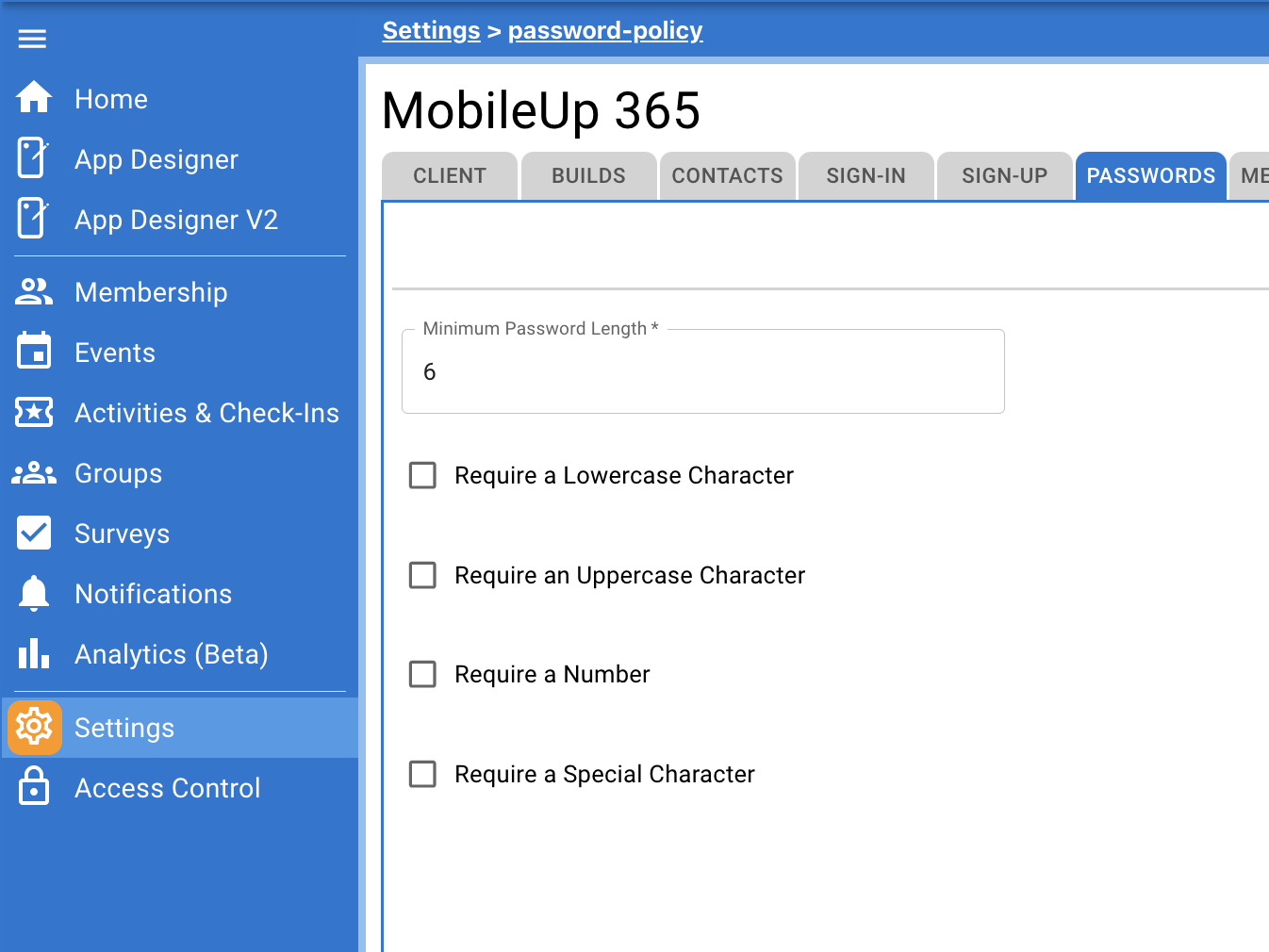Image resolution: width=1269 pixels, height=952 pixels.
Task: Switch to the SIGN-IN tab
Action: click(x=865, y=176)
